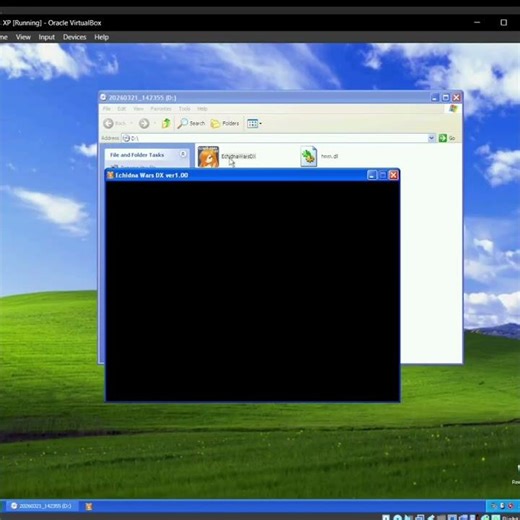Screen dimensions: 520x520
Task: Open the Views dropdown in Explorer toolbar
Action: click(254, 123)
